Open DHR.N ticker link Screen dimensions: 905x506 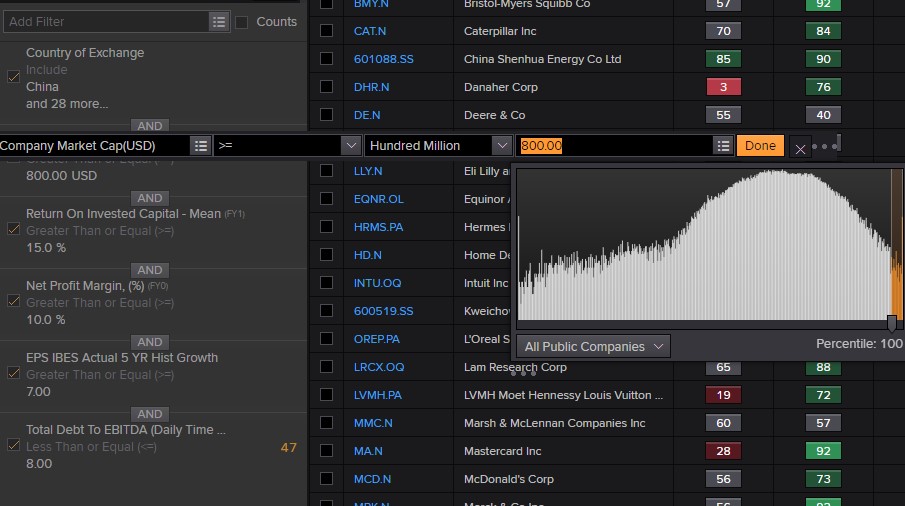(x=371, y=87)
